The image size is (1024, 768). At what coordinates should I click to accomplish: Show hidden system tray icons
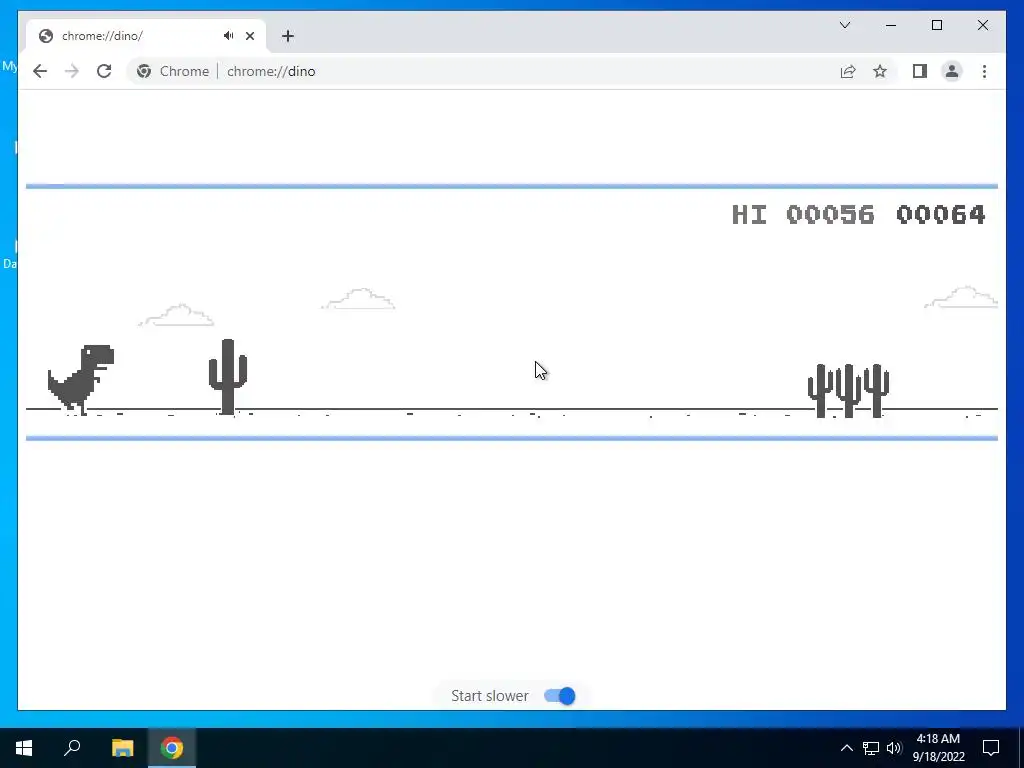coord(846,748)
